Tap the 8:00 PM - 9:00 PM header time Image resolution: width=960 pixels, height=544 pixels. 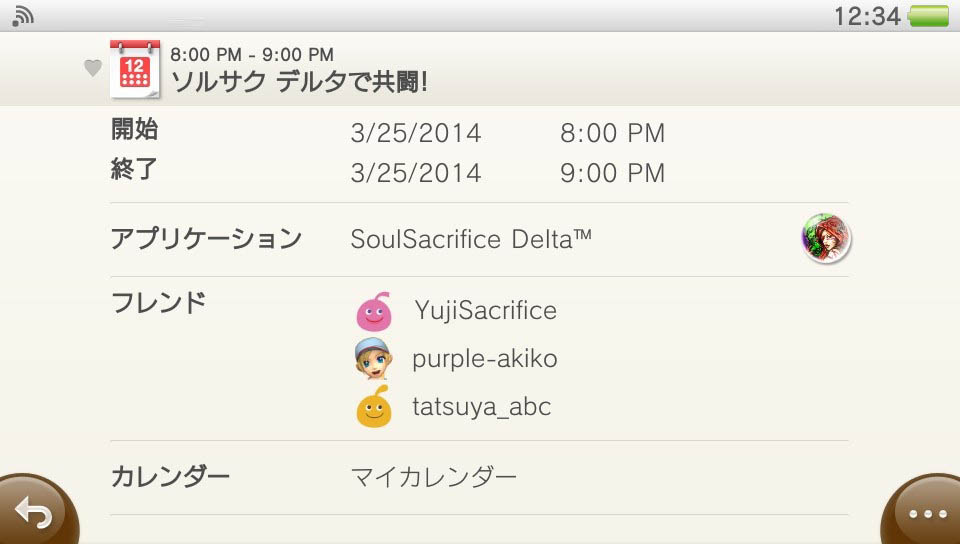click(252, 54)
